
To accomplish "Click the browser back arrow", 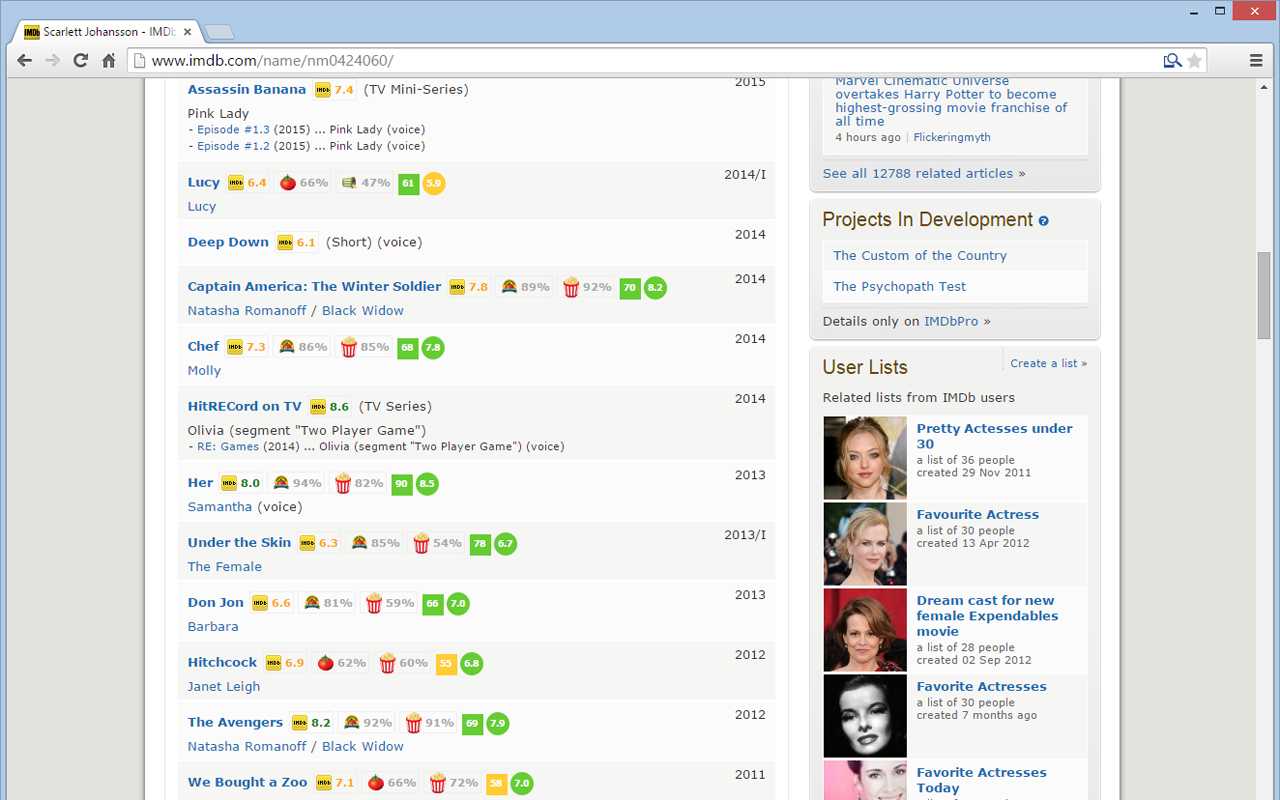I will [25, 61].
